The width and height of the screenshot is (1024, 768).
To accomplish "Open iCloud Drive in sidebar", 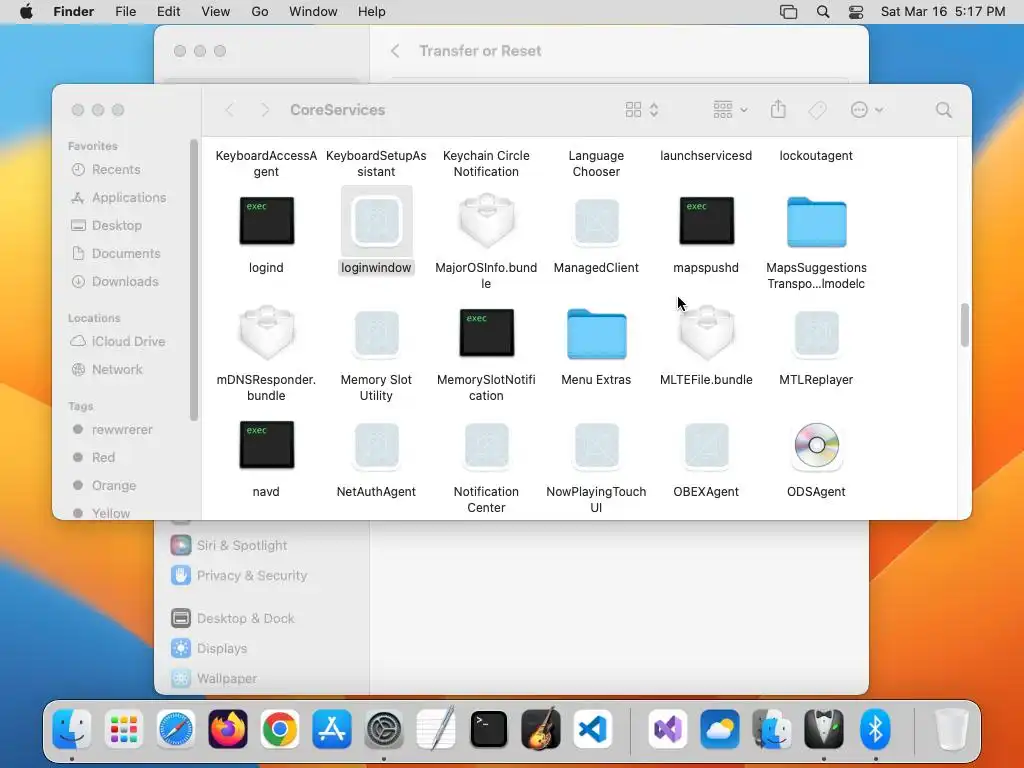I will pyautogui.click(x=128, y=342).
